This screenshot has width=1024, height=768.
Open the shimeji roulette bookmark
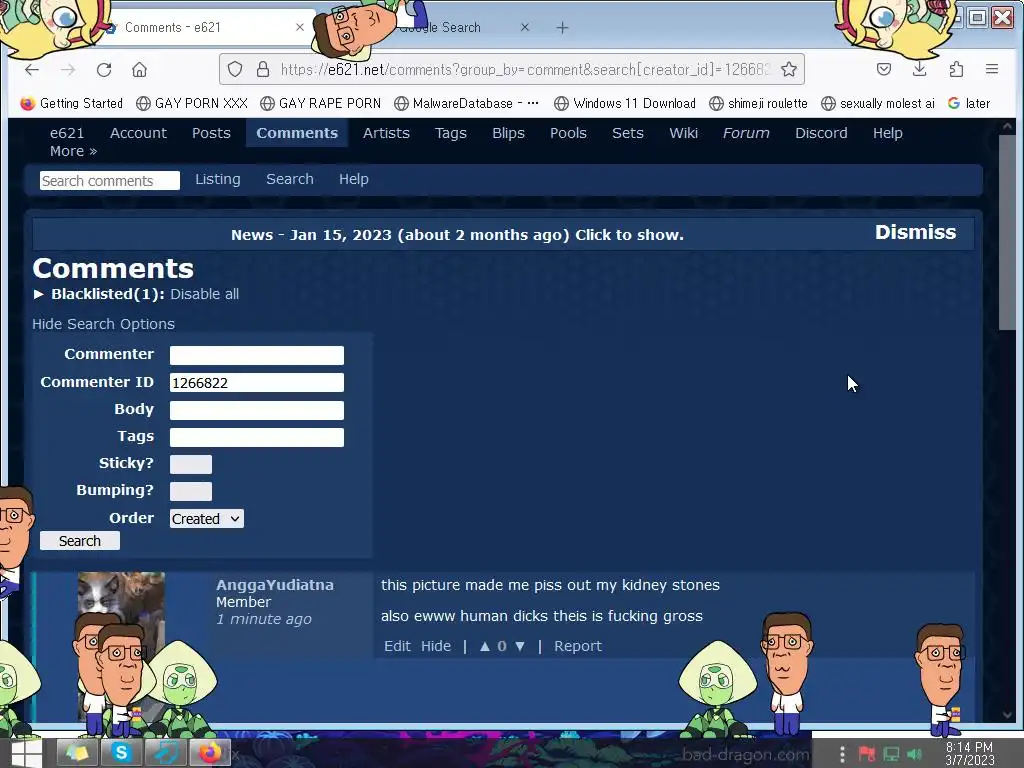(759, 103)
